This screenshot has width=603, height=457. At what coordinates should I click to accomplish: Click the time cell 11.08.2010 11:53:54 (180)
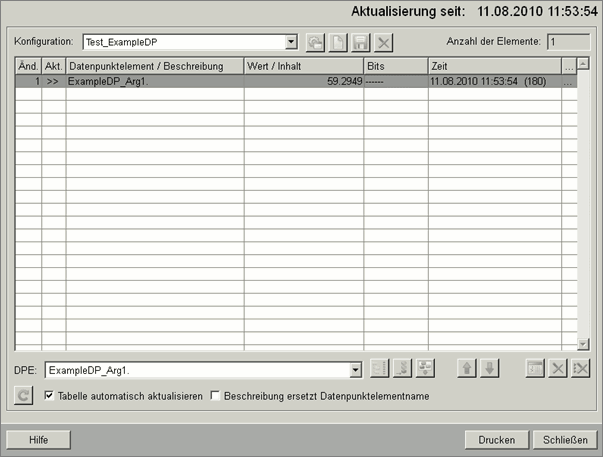click(495, 81)
